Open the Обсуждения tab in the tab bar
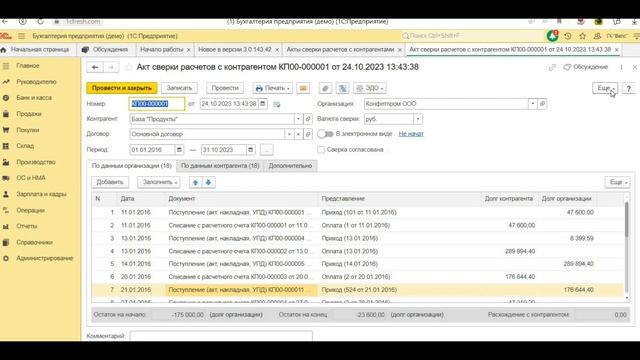The width and height of the screenshot is (640, 360). [106, 49]
